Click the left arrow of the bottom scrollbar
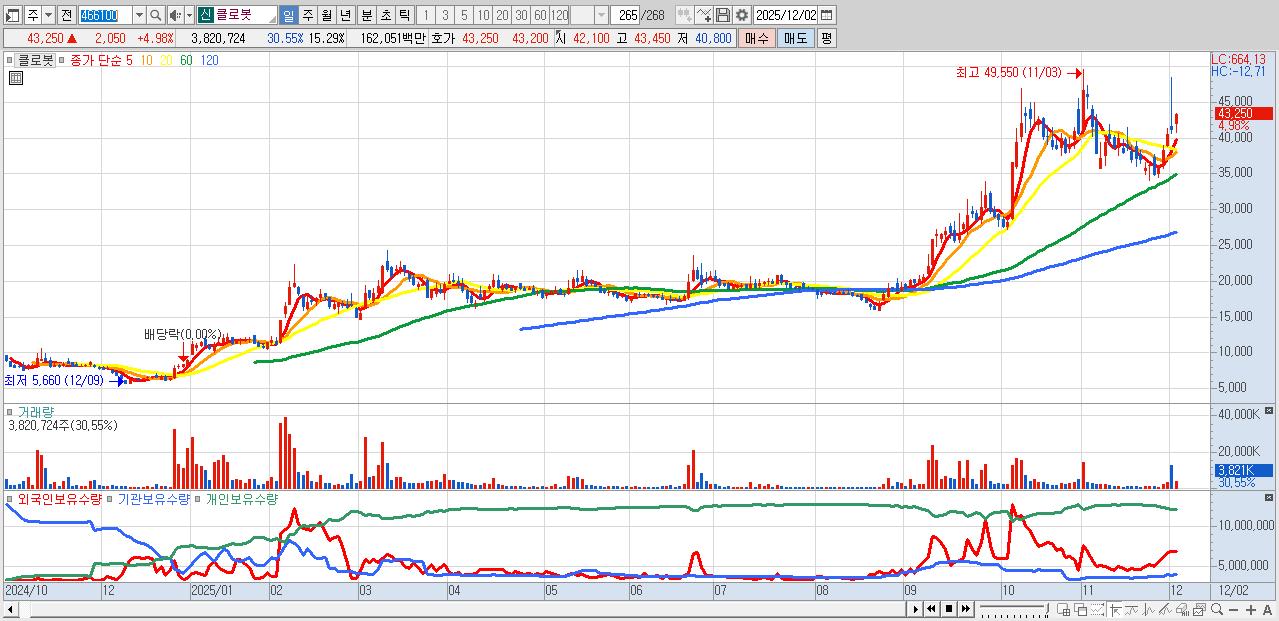 (10, 609)
